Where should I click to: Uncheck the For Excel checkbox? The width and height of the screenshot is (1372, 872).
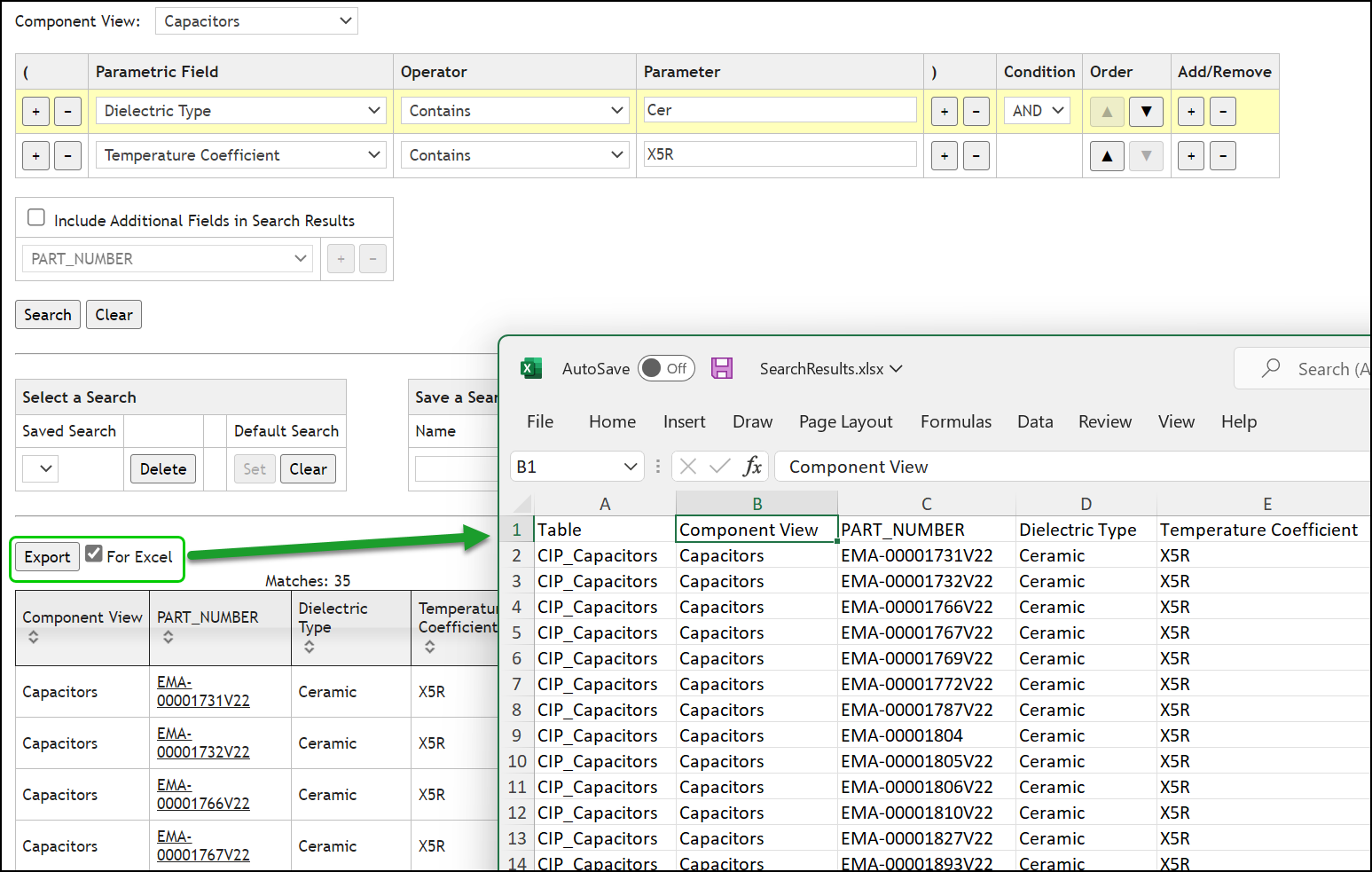pyautogui.click(x=94, y=553)
